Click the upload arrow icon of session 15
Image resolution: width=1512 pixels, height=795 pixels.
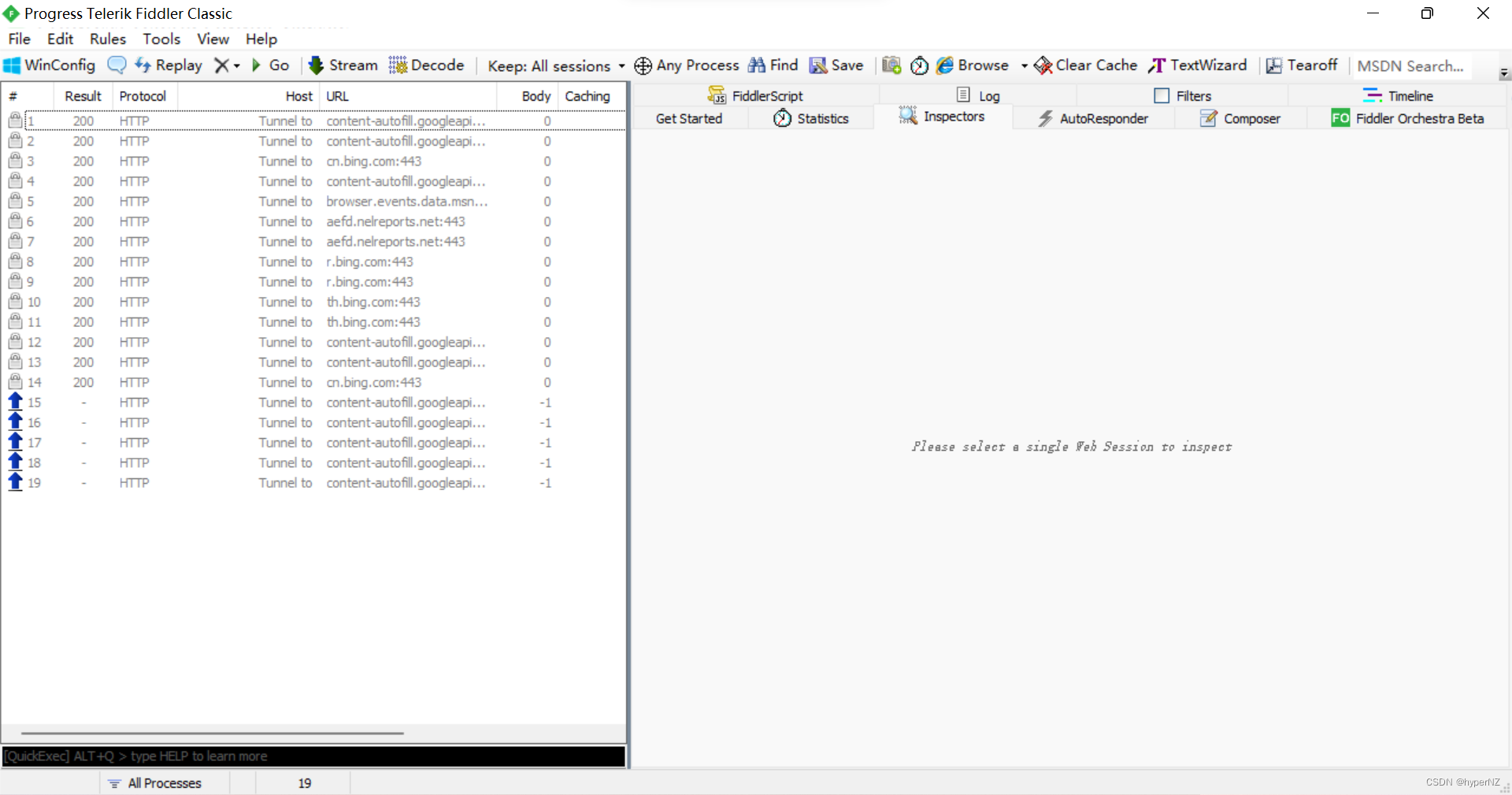(x=15, y=402)
